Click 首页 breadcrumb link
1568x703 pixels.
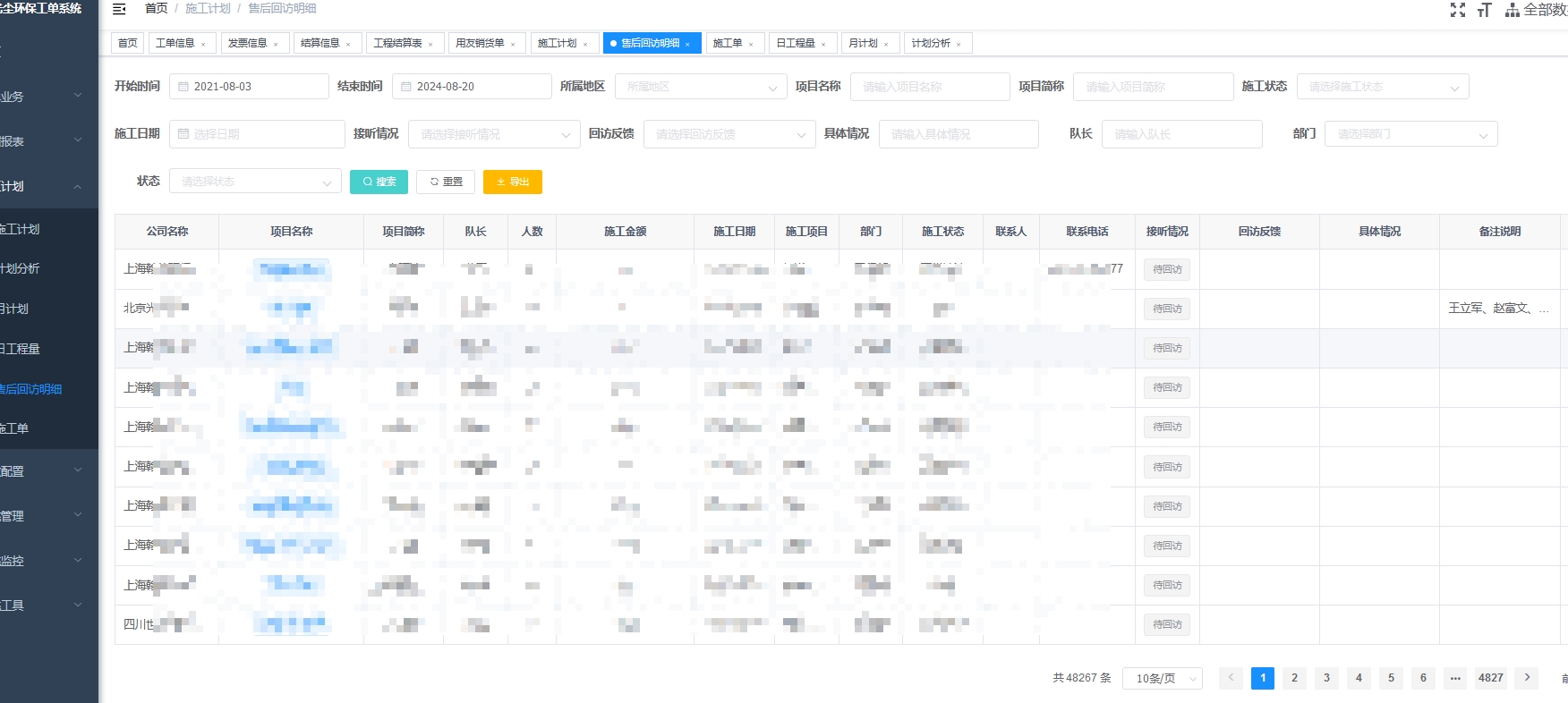click(x=156, y=8)
